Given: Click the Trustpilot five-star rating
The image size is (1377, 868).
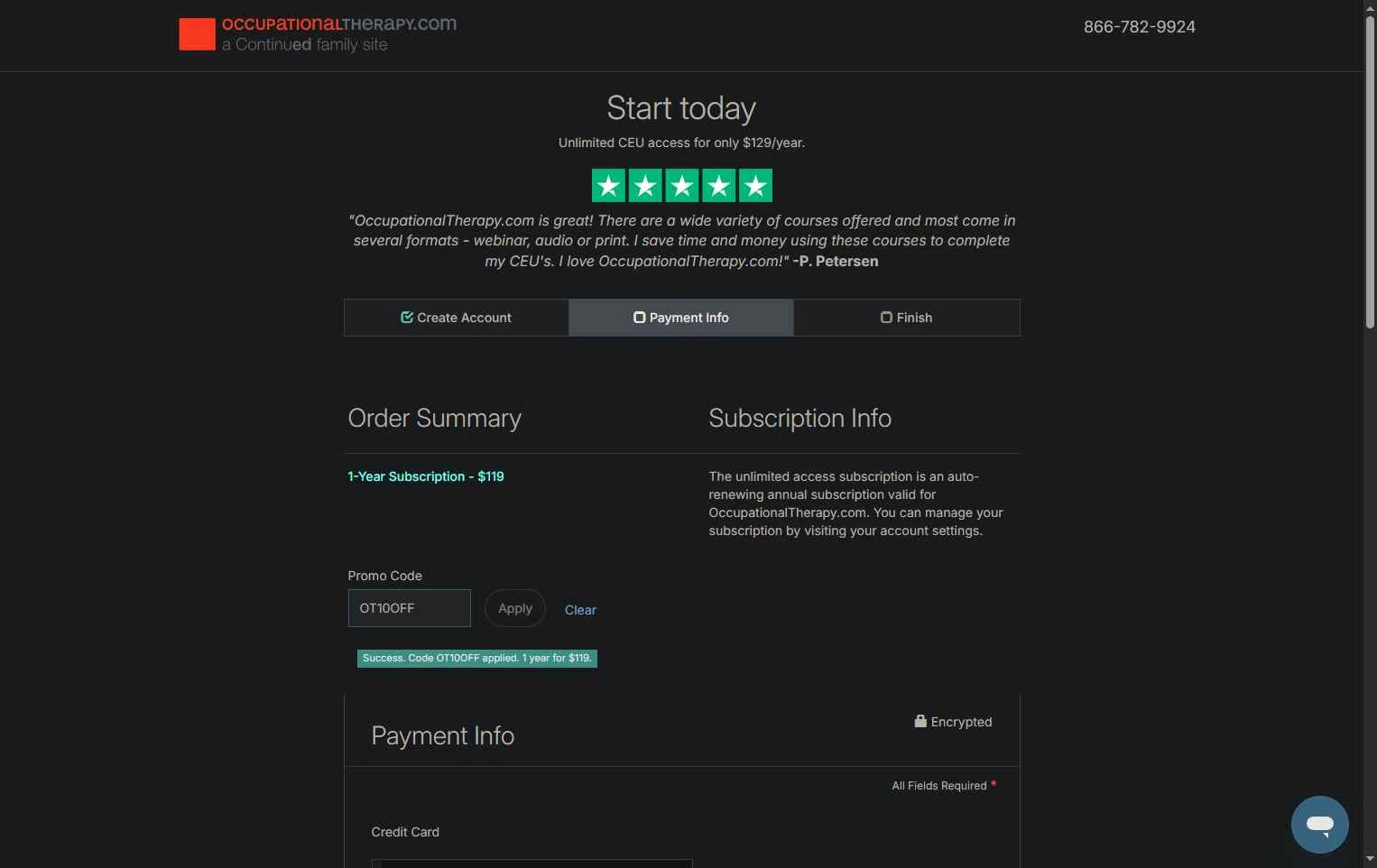Looking at the screenshot, I should tap(681, 186).
